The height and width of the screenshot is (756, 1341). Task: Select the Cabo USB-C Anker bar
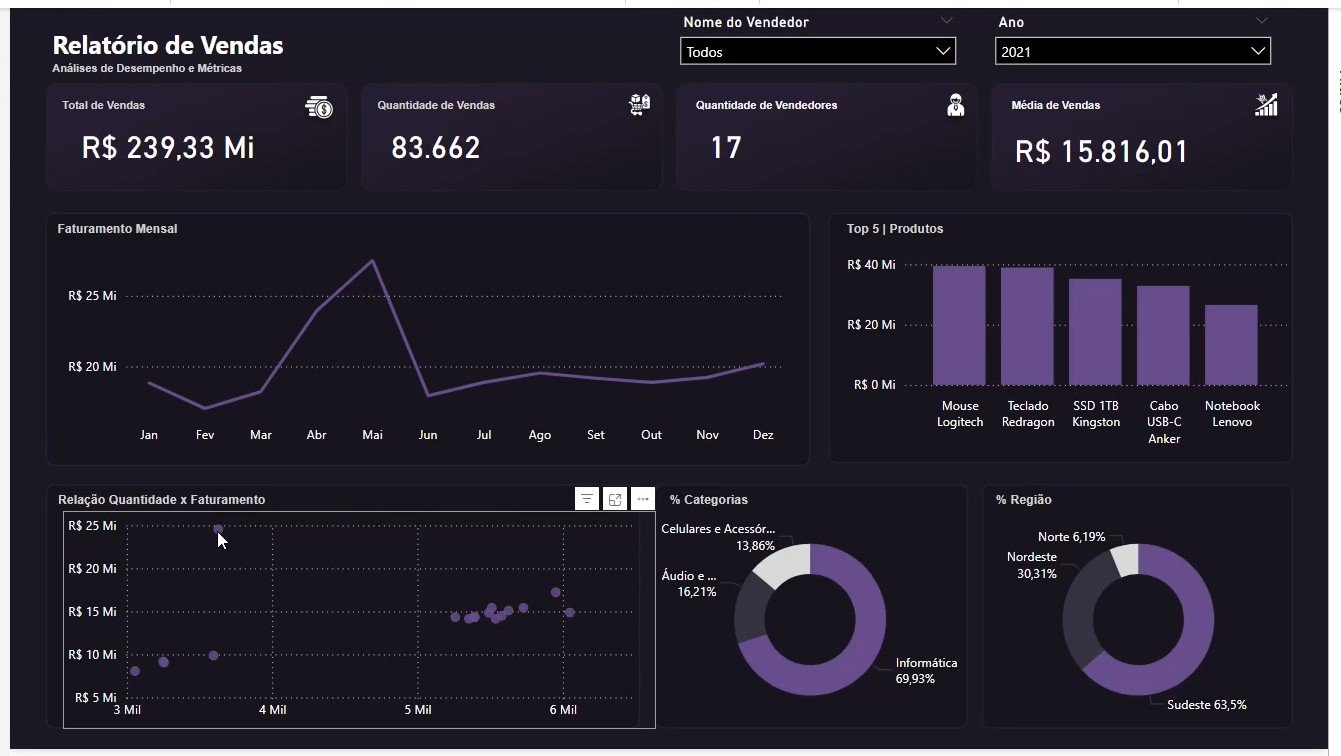coord(1163,335)
